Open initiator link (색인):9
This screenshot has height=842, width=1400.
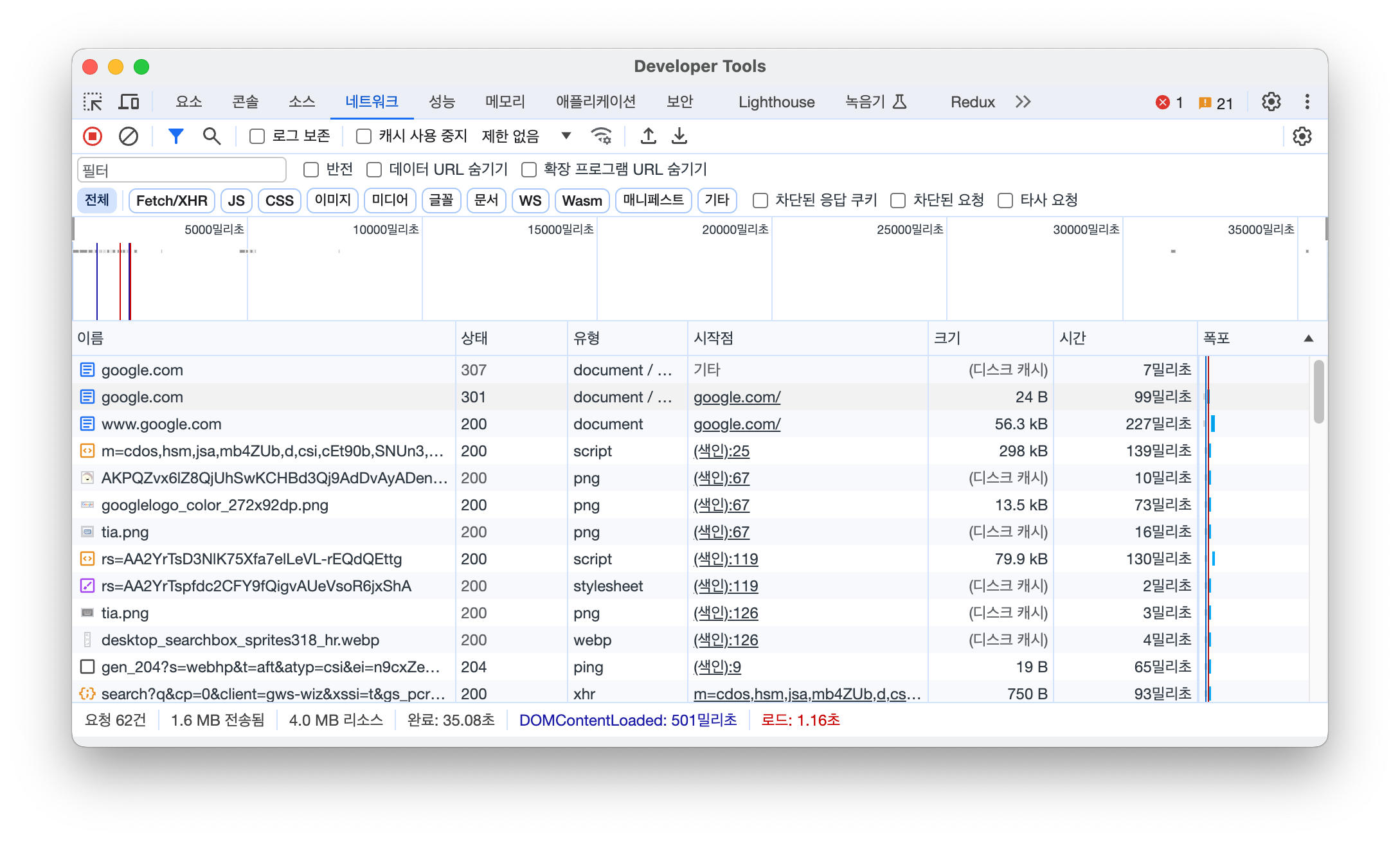click(x=717, y=667)
